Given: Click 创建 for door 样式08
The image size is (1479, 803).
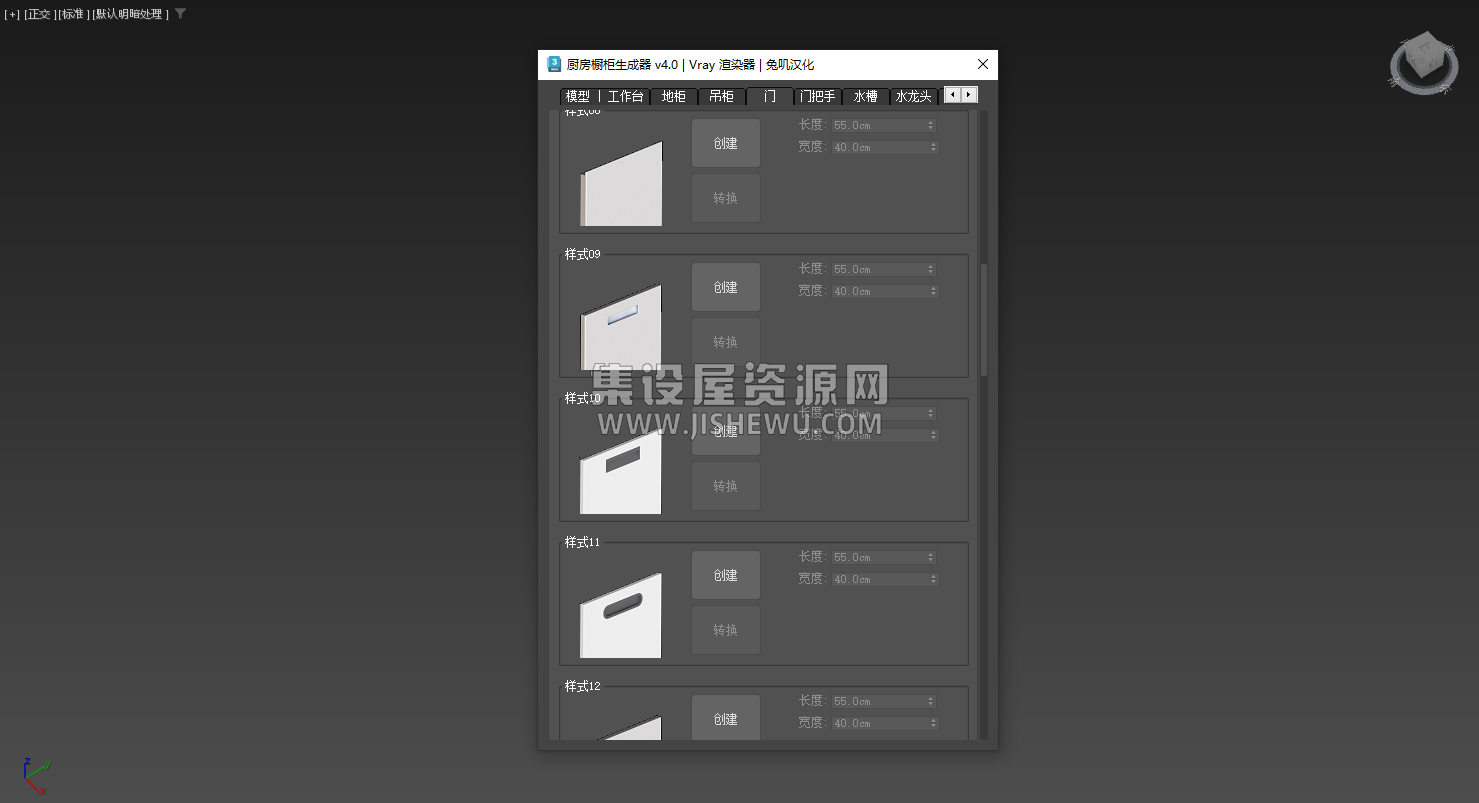Looking at the screenshot, I should 726,143.
